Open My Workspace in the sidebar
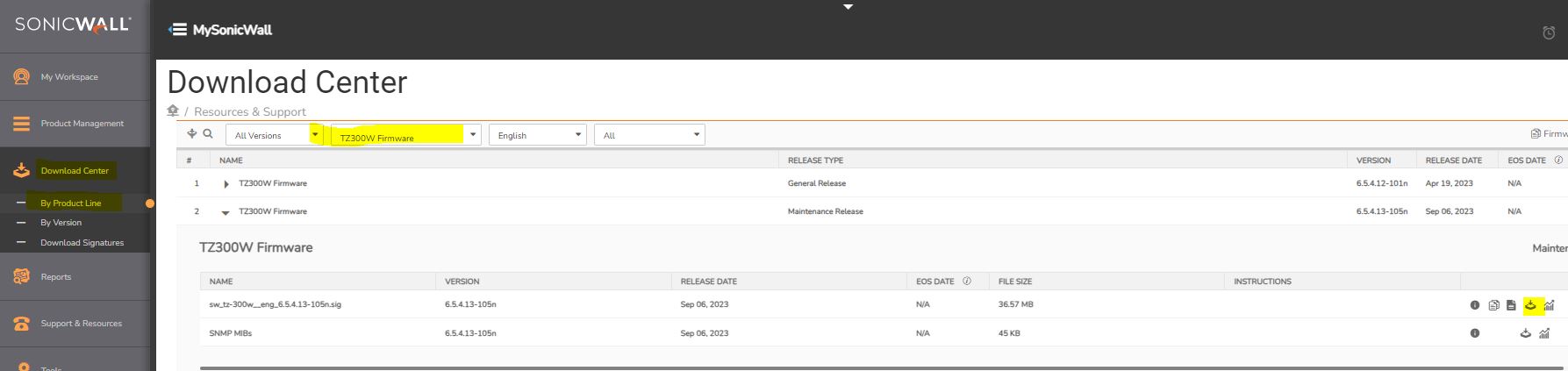1568x371 pixels. (x=69, y=77)
